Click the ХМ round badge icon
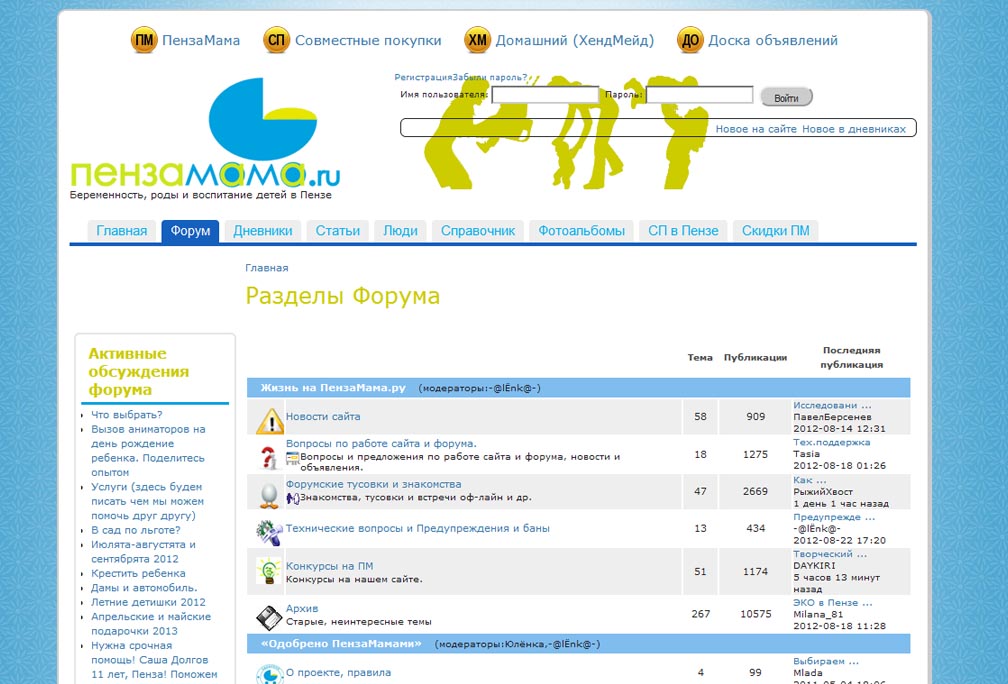Image resolution: width=1008 pixels, height=684 pixels. coord(478,40)
